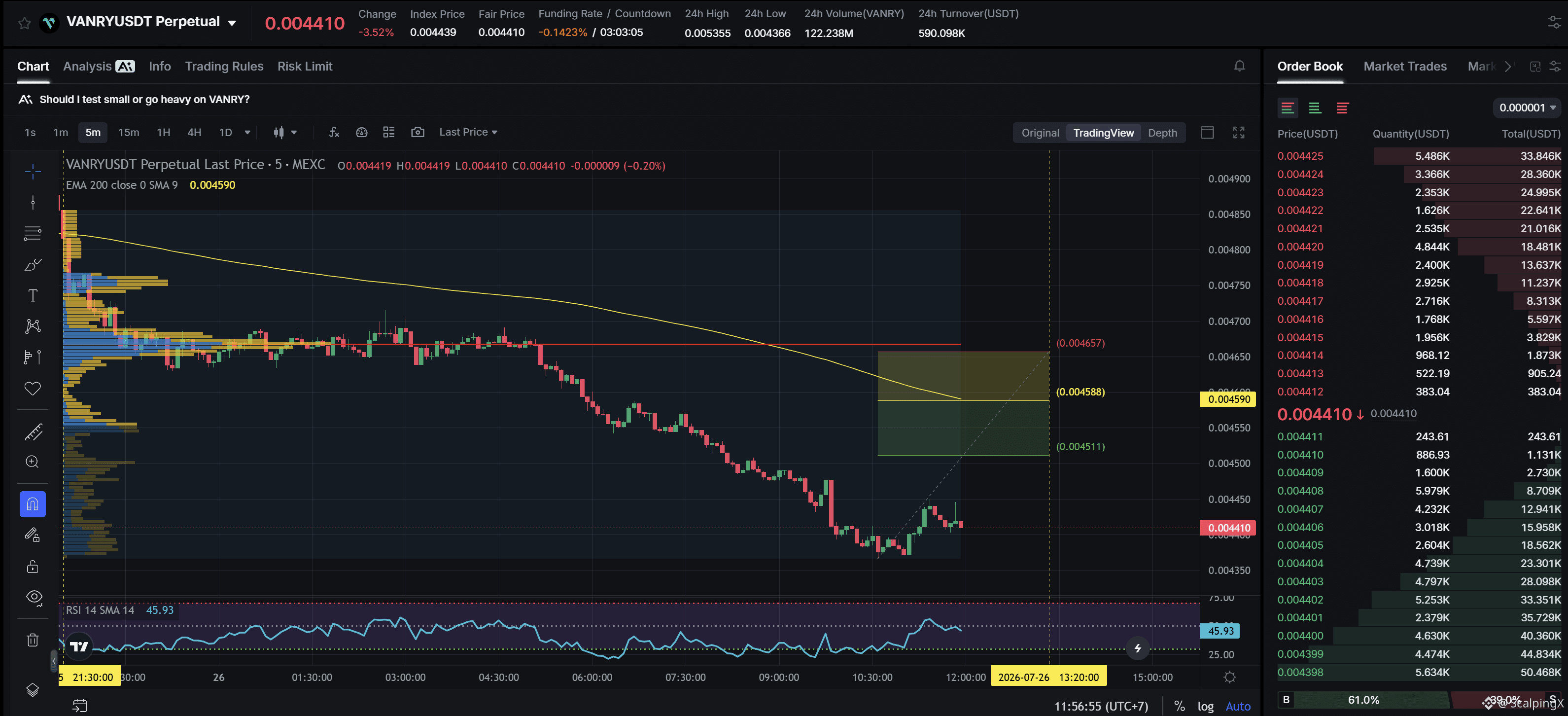Toggle percentage price scale
Image resolution: width=1568 pixels, height=716 pixels.
pyautogui.click(x=1179, y=706)
